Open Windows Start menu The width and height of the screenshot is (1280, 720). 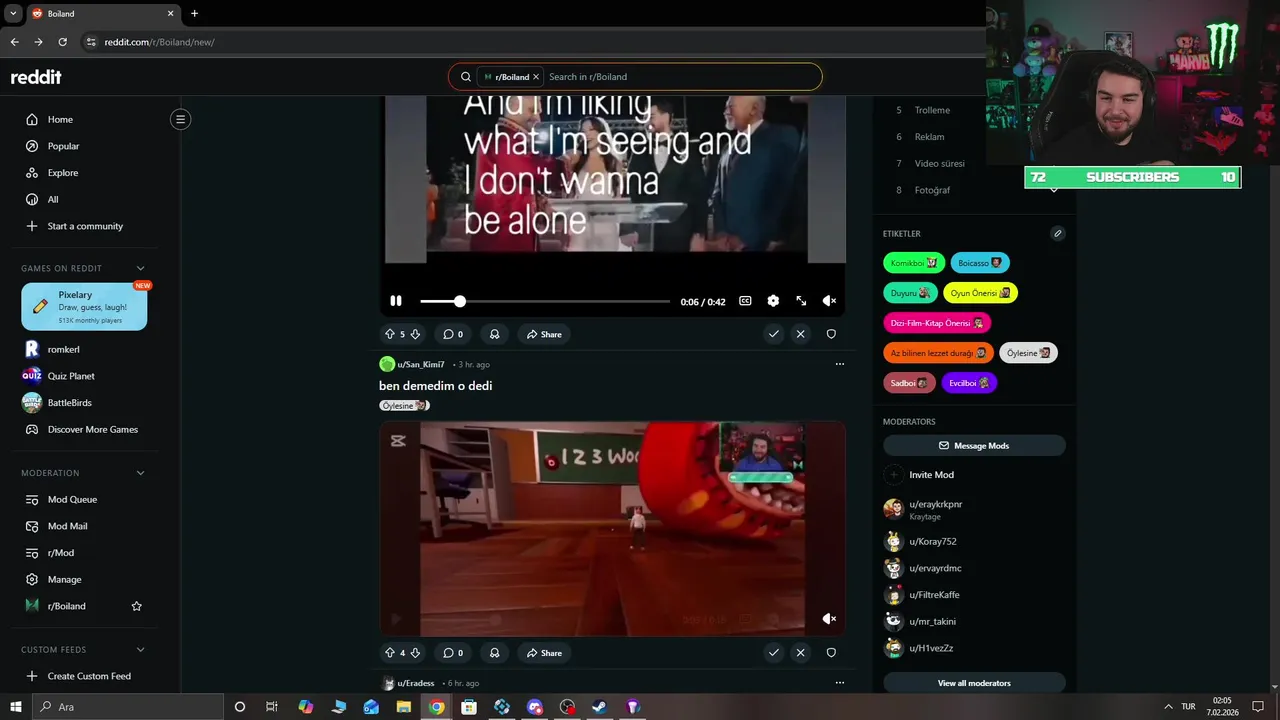click(15, 707)
